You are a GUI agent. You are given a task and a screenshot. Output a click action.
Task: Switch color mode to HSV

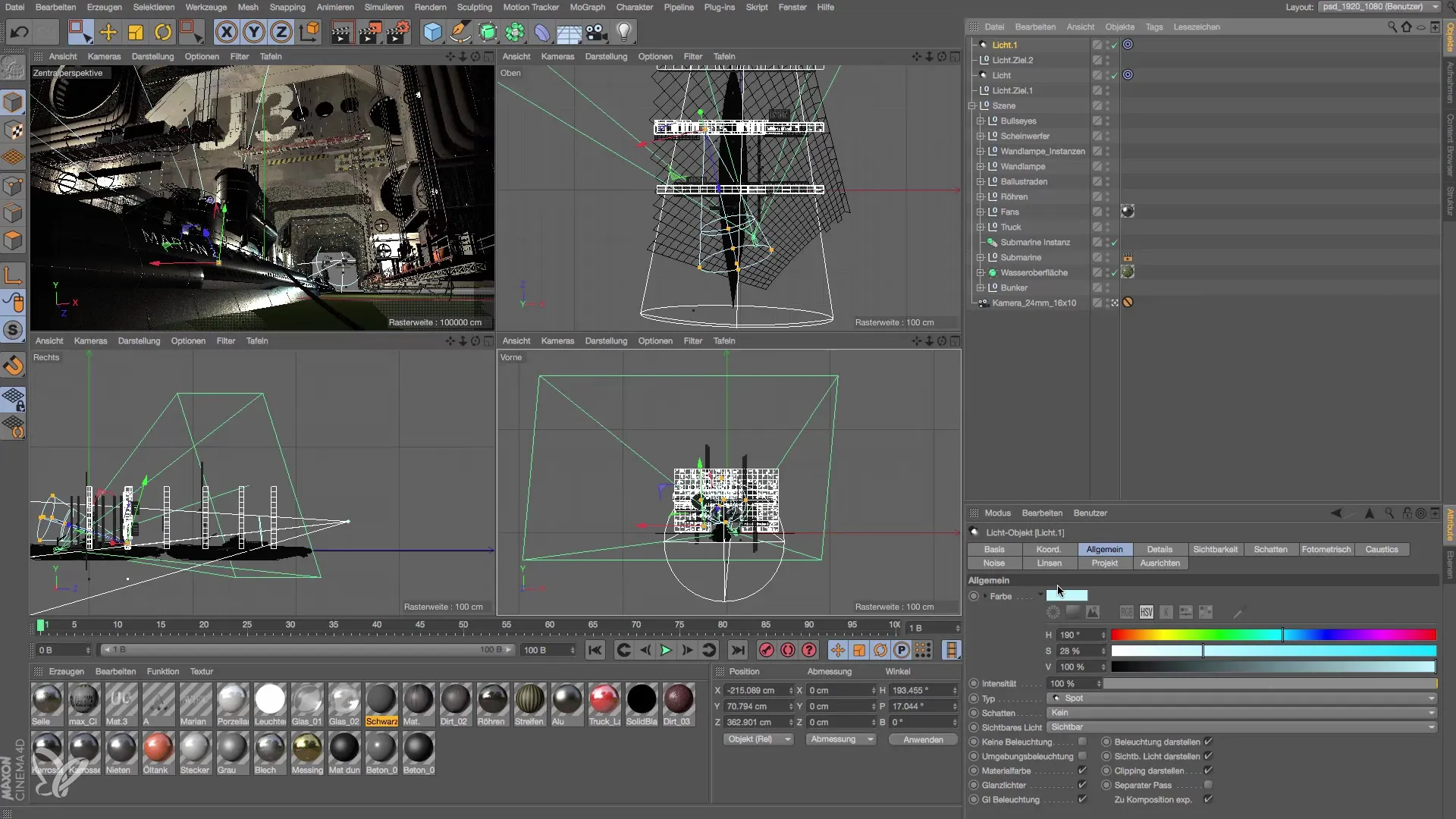tap(1147, 612)
